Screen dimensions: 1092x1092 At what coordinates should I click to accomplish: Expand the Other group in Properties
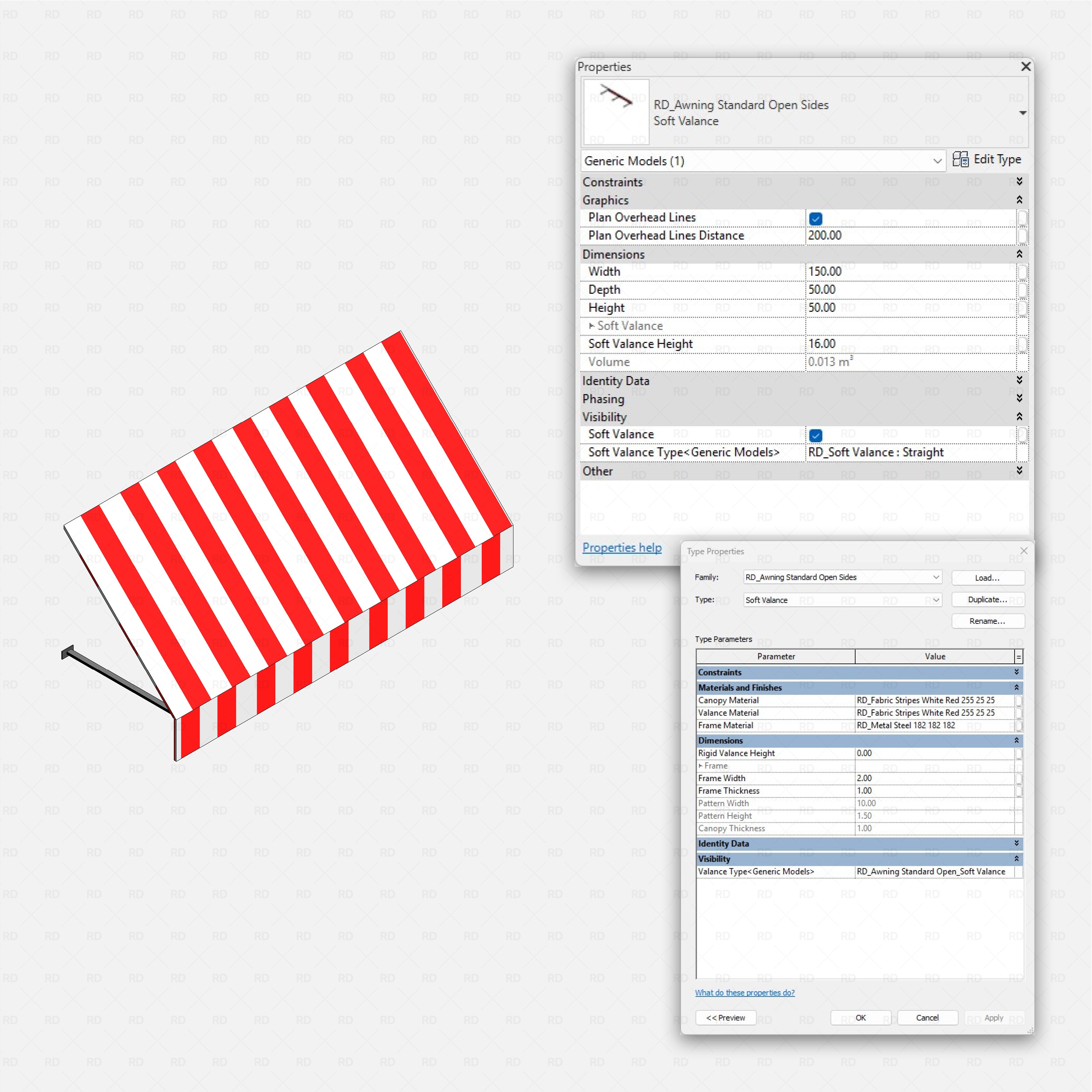(x=1019, y=470)
